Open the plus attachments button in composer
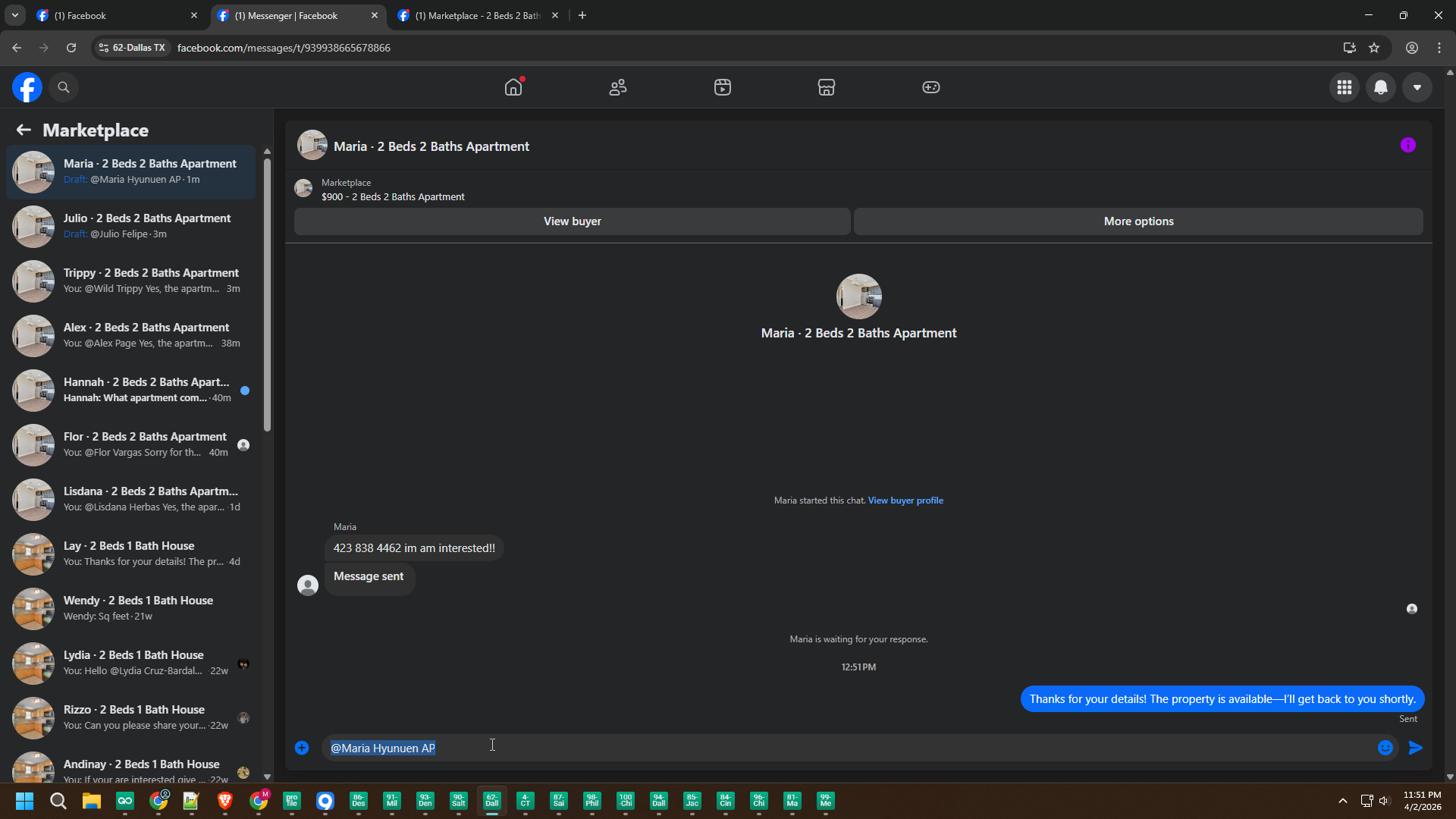The width and height of the screenshot is (1456, 819). 302,748
